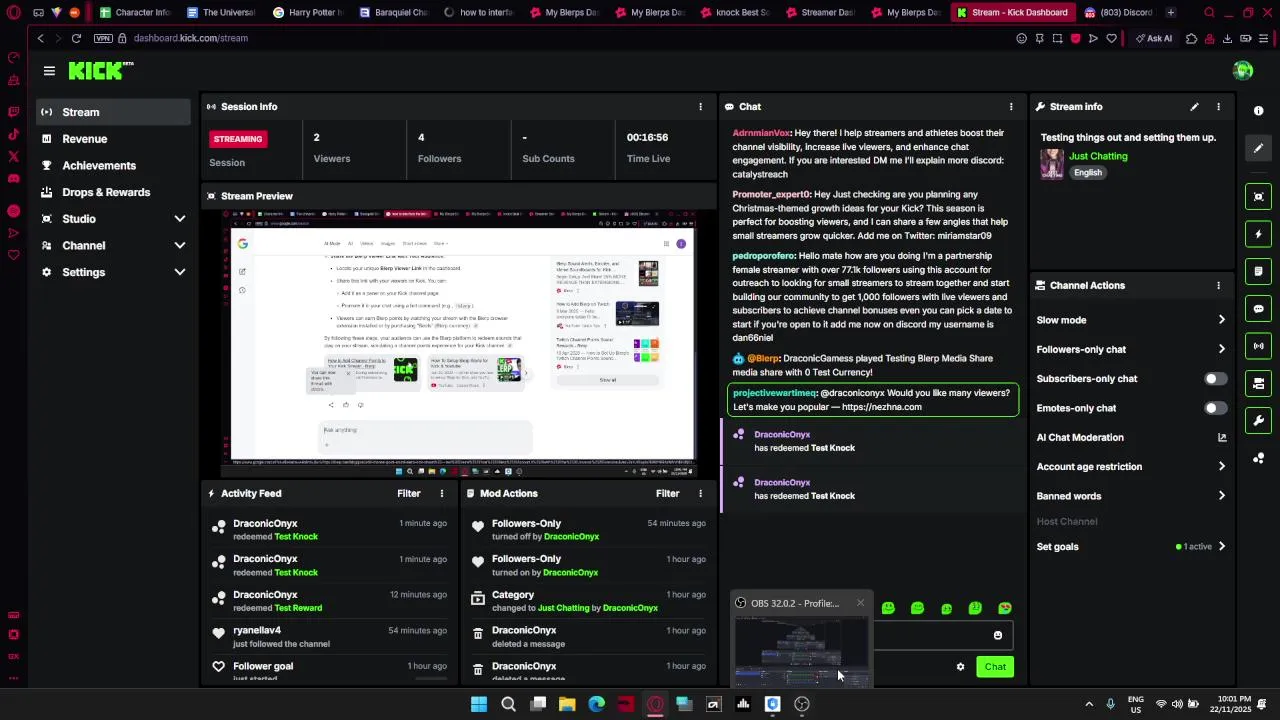1280x720 pixels.
Task: Expand the Settings sidebar section
Action: pos(179,272)
